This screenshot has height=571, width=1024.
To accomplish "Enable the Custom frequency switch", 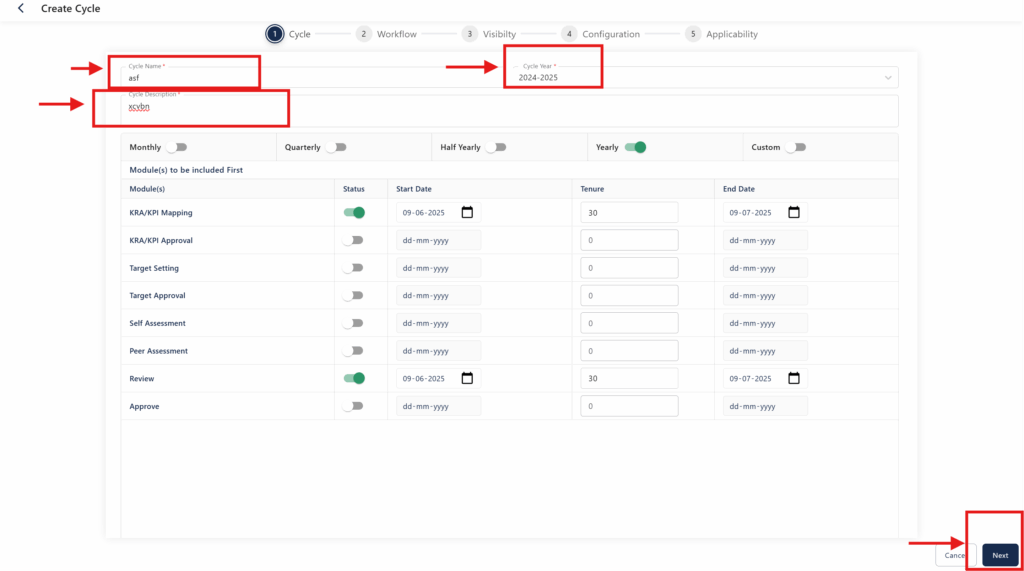I will tap(795, 147).
